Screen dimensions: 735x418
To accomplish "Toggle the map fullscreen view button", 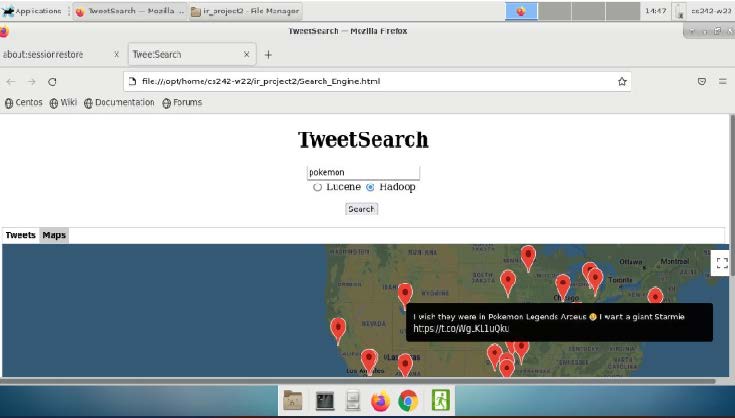I will pos(722,263).
